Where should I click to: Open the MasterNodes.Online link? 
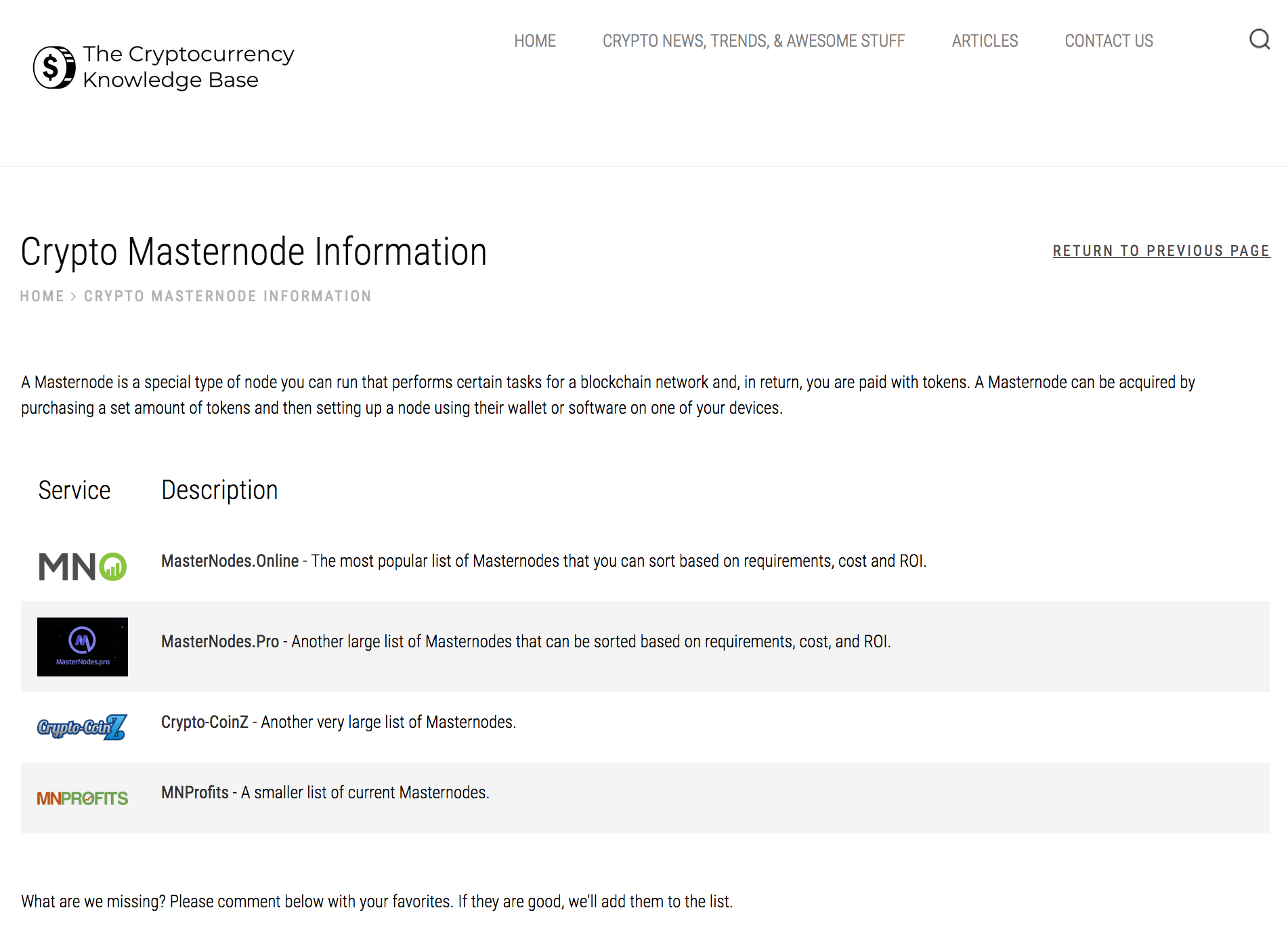click(230, 561)
